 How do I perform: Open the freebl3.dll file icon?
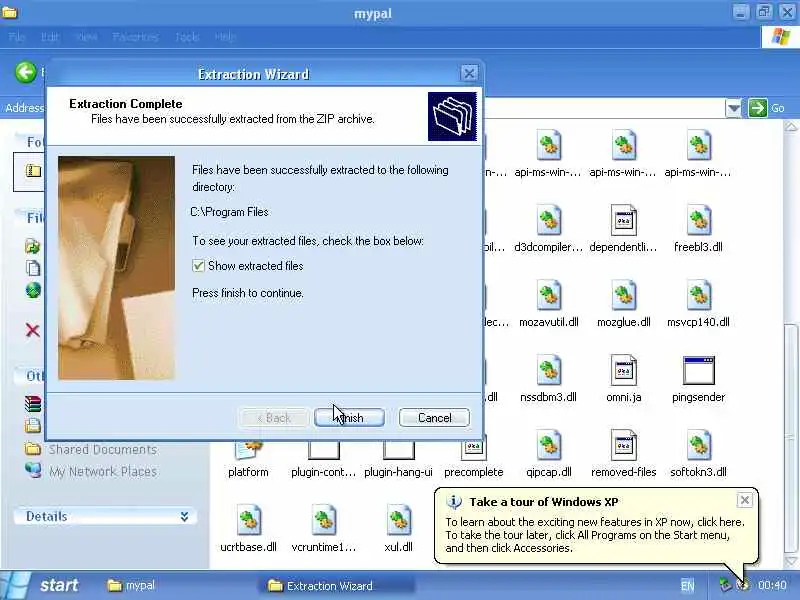pyautogui.click(x=698, y=220)
